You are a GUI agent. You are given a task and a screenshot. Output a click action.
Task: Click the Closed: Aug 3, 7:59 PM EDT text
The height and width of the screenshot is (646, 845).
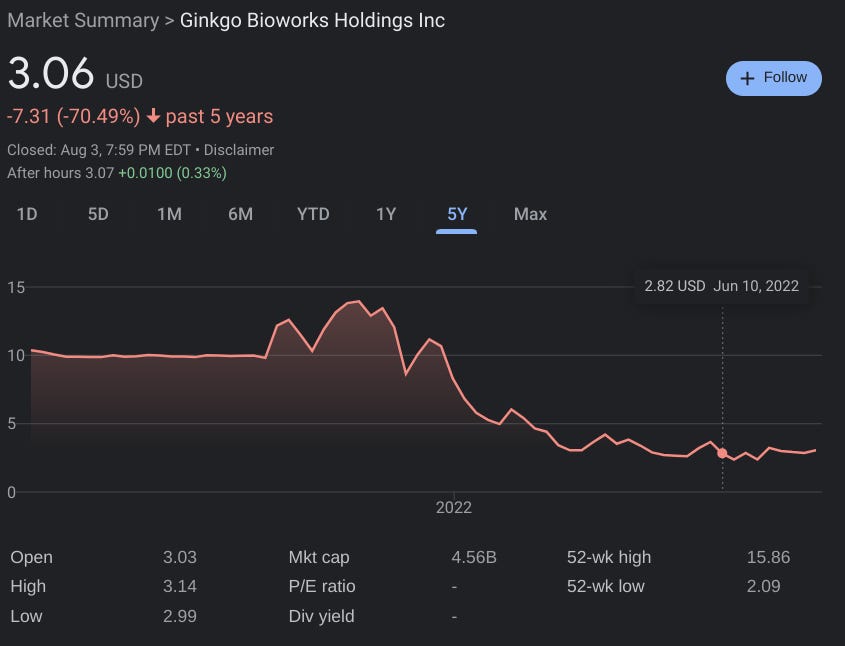tap(99, 150)
